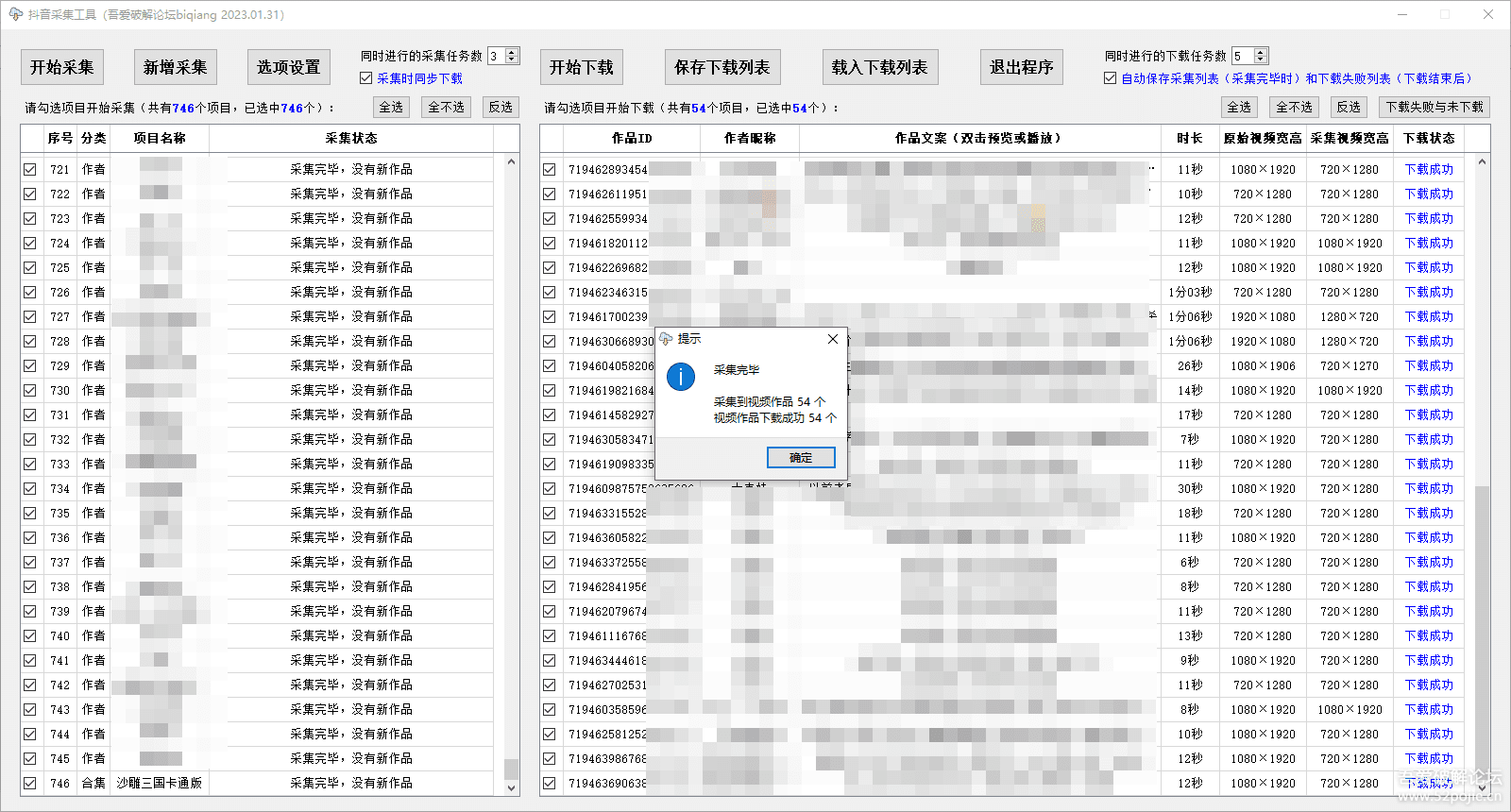The height and width of the screenshot is (812, 1511).
Task: Select 26秒 duration cell
Action: tap(1190, 365)
